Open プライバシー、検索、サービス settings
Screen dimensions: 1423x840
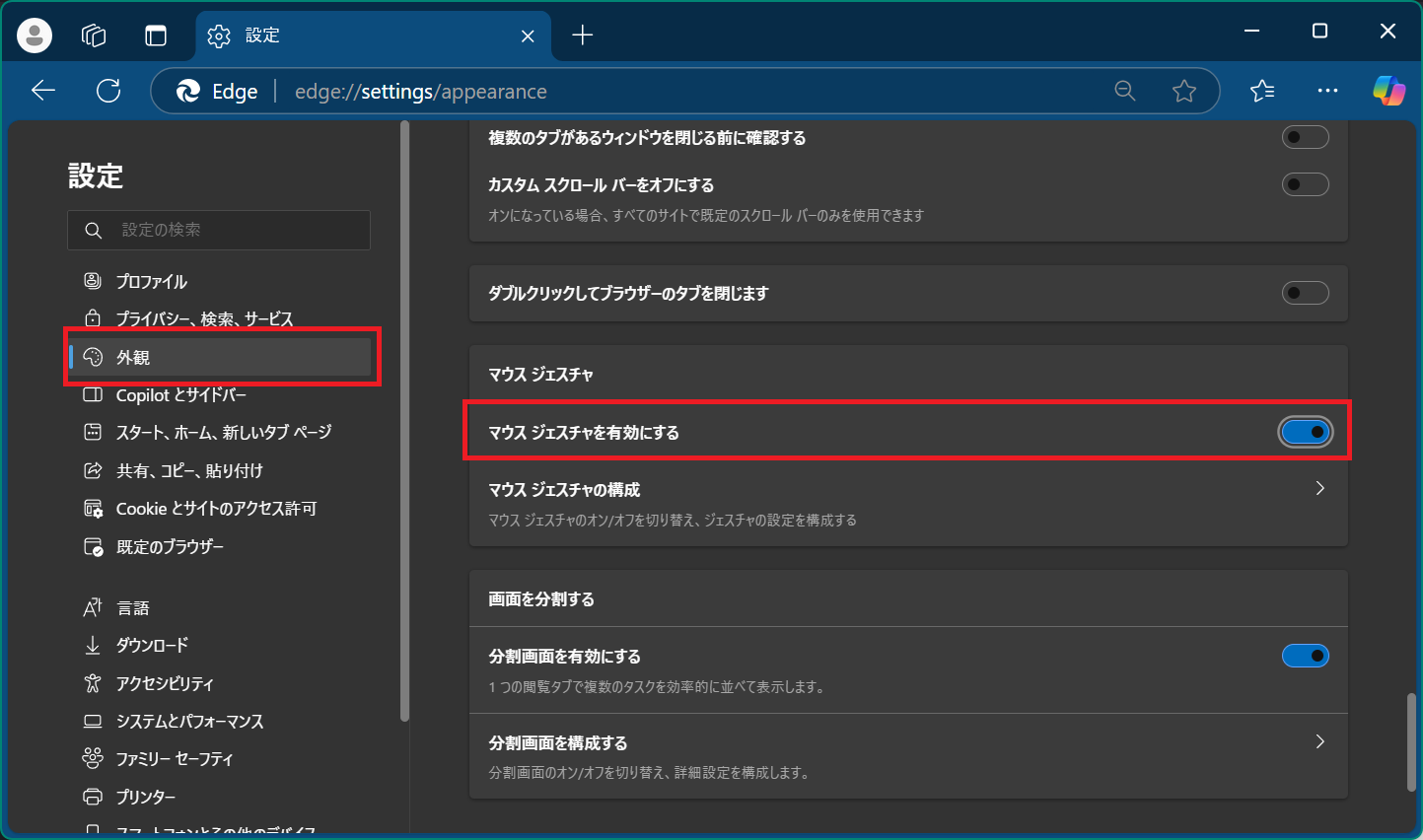pos(204,318)
